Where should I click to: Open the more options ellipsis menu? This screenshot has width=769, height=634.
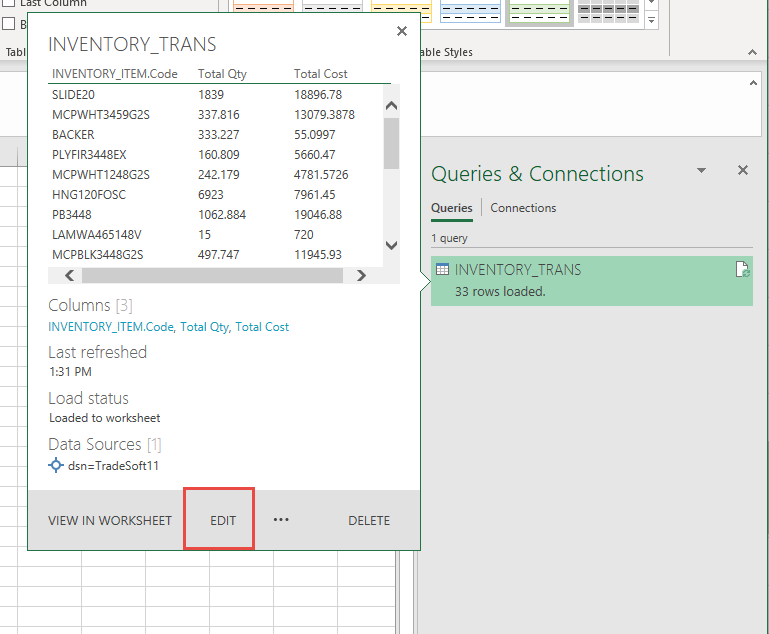pos(281,520)
